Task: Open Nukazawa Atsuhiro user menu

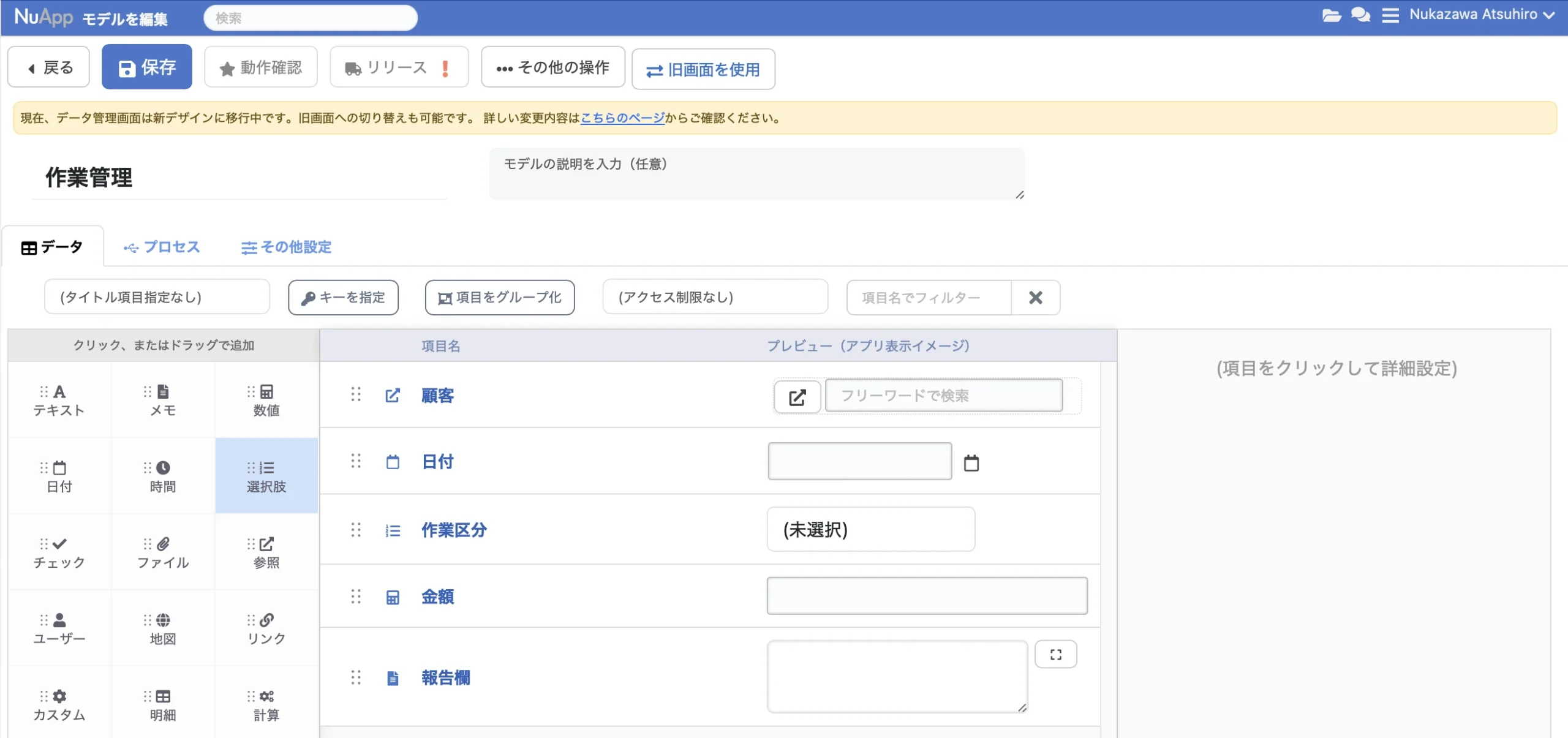Action: (1481, 15)
